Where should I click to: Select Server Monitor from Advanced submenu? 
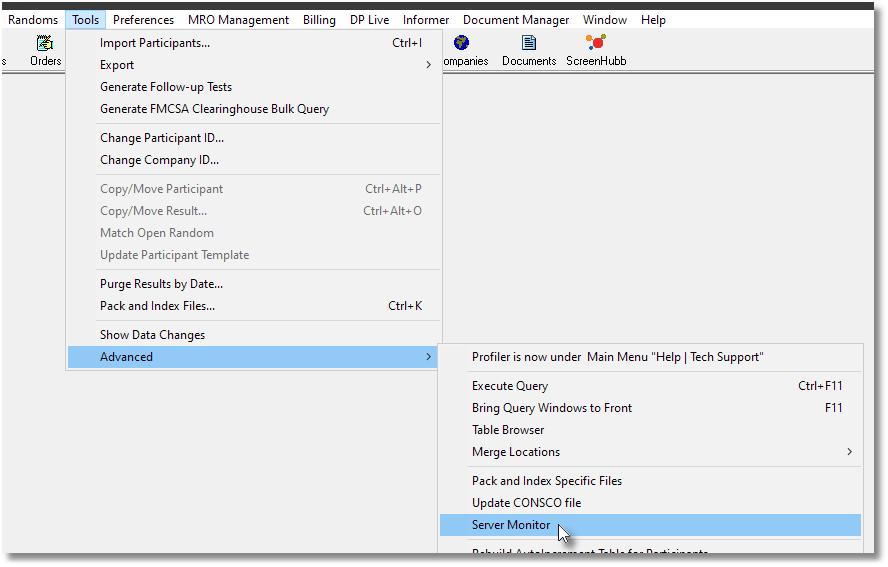[511, 525]
